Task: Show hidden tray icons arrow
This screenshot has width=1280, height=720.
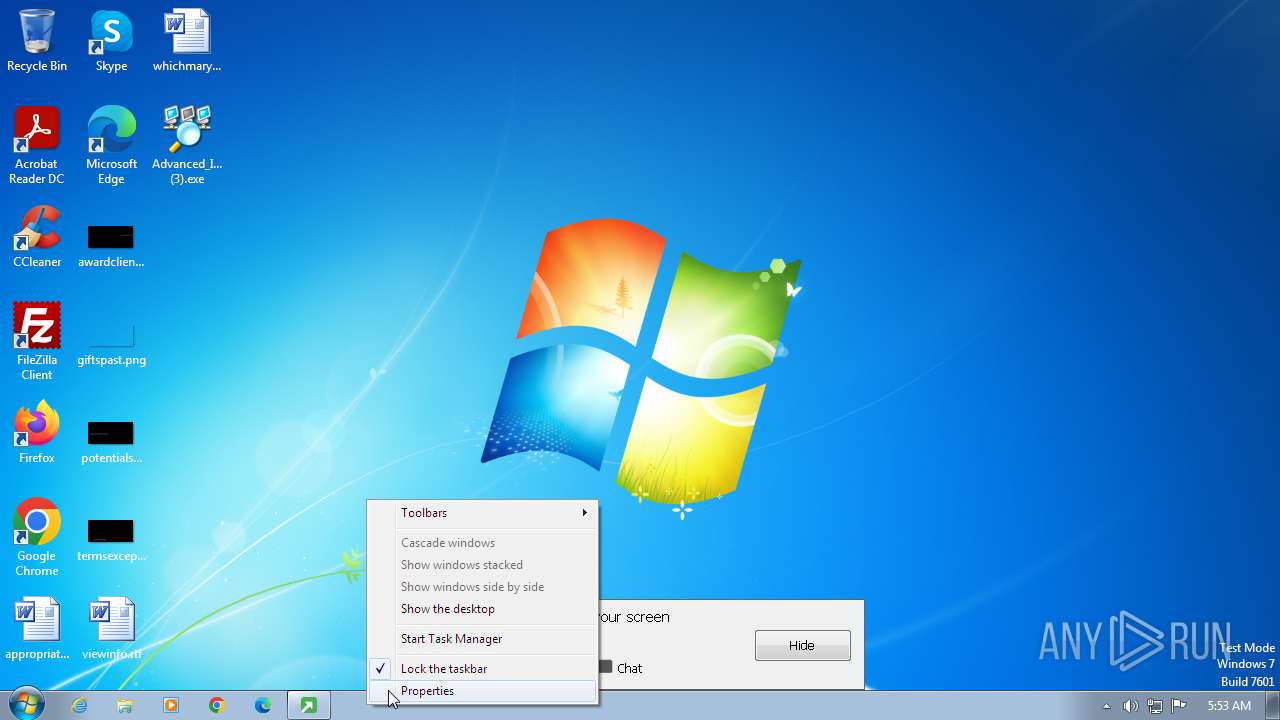Action: click(1106, 706)
